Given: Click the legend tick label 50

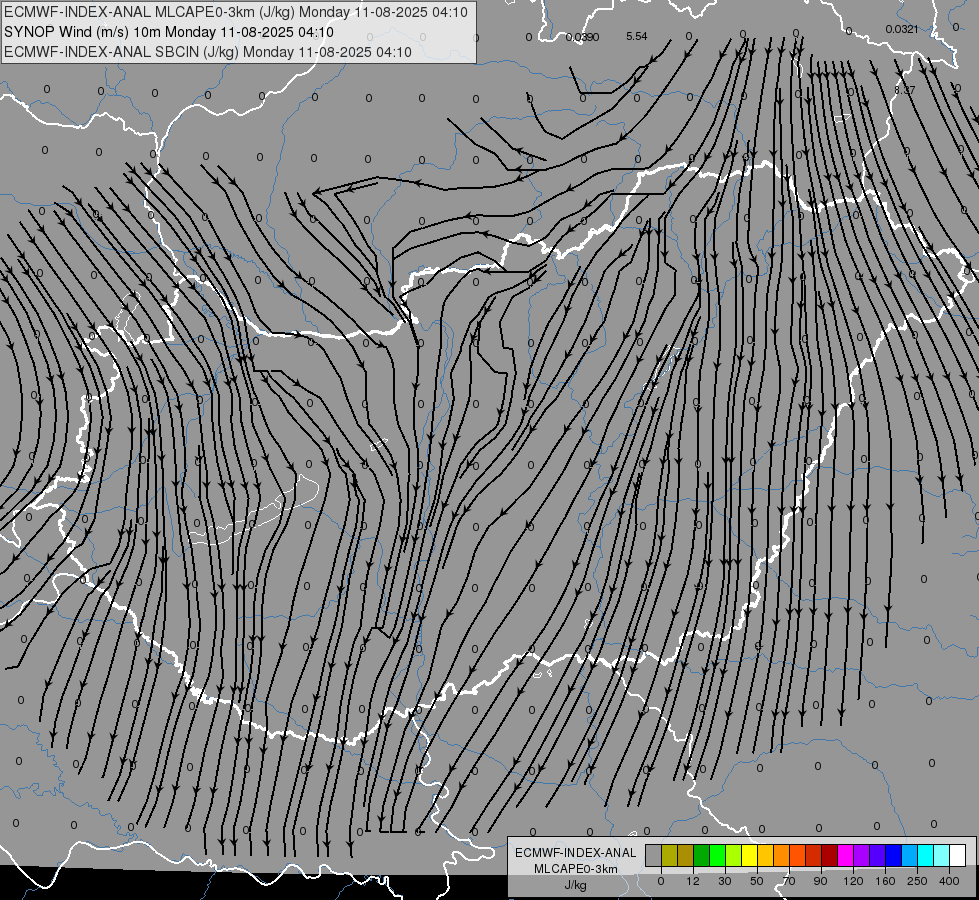Looking at the screenshot, I should point(757,881).
